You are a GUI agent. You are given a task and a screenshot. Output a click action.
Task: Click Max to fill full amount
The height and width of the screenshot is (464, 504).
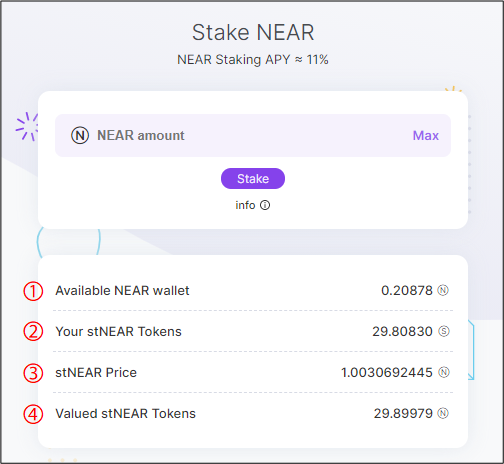tap(426, 135)
